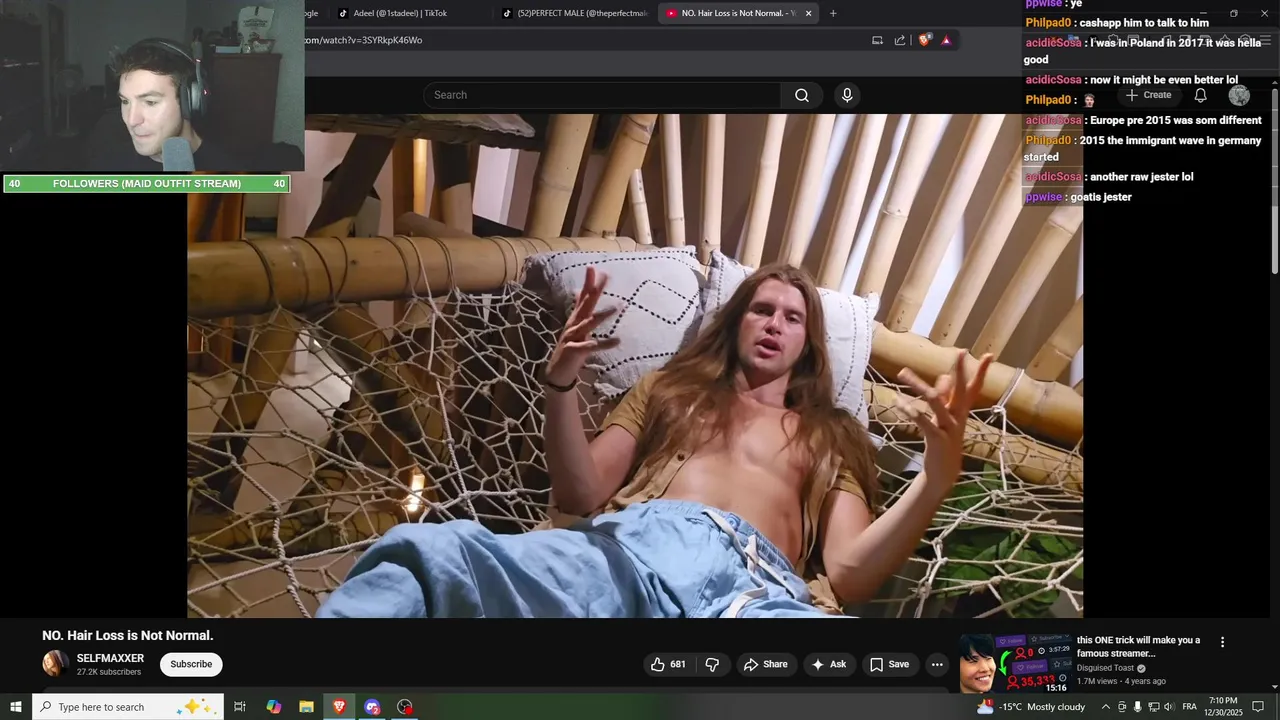Launch Copilot from the taskbar
This screenshot has width=1280, height=720.
(x=273, y=707)
